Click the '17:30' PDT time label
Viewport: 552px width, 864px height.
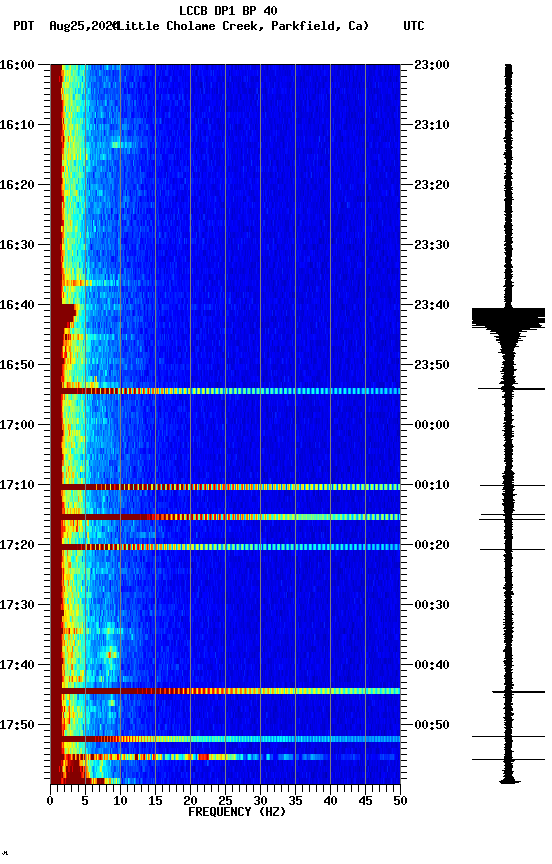17,606
